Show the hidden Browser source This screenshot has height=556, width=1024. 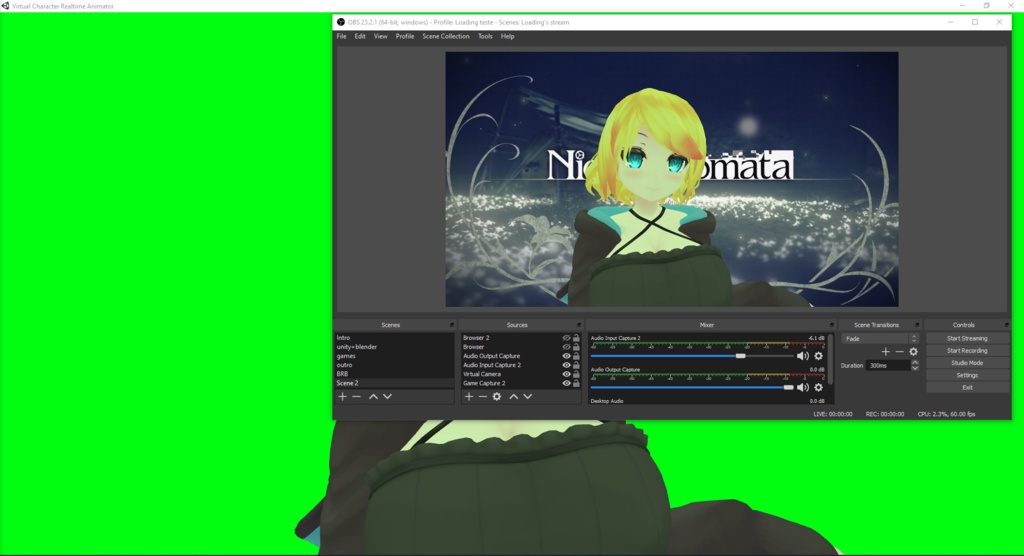(566, 347)
